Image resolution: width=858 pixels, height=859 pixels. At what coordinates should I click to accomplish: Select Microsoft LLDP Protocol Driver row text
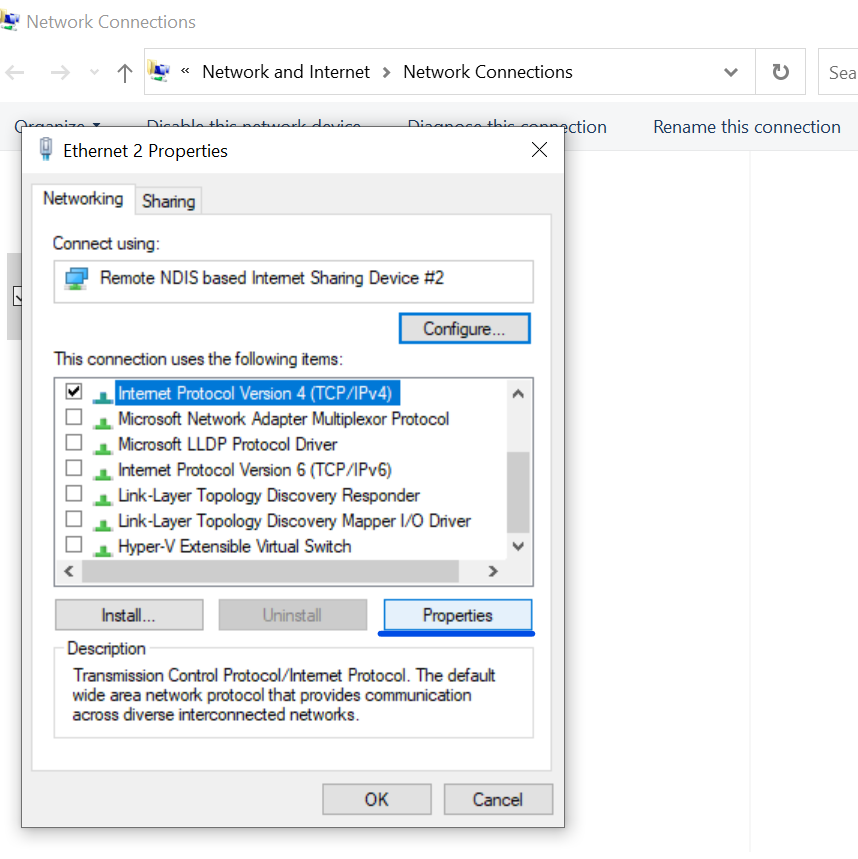(228, 444)
